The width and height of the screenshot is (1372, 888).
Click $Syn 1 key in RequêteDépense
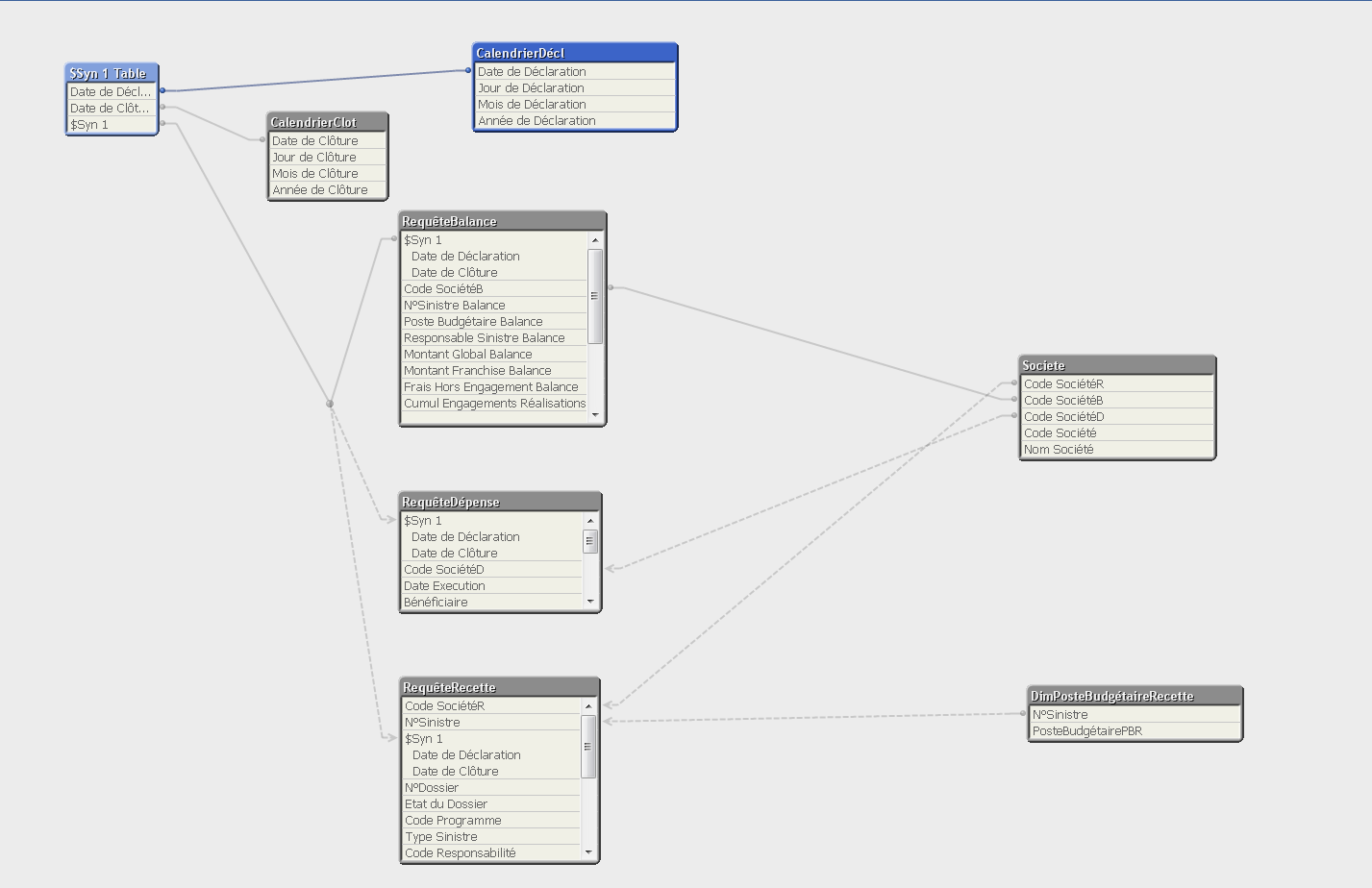coord(491,520)
